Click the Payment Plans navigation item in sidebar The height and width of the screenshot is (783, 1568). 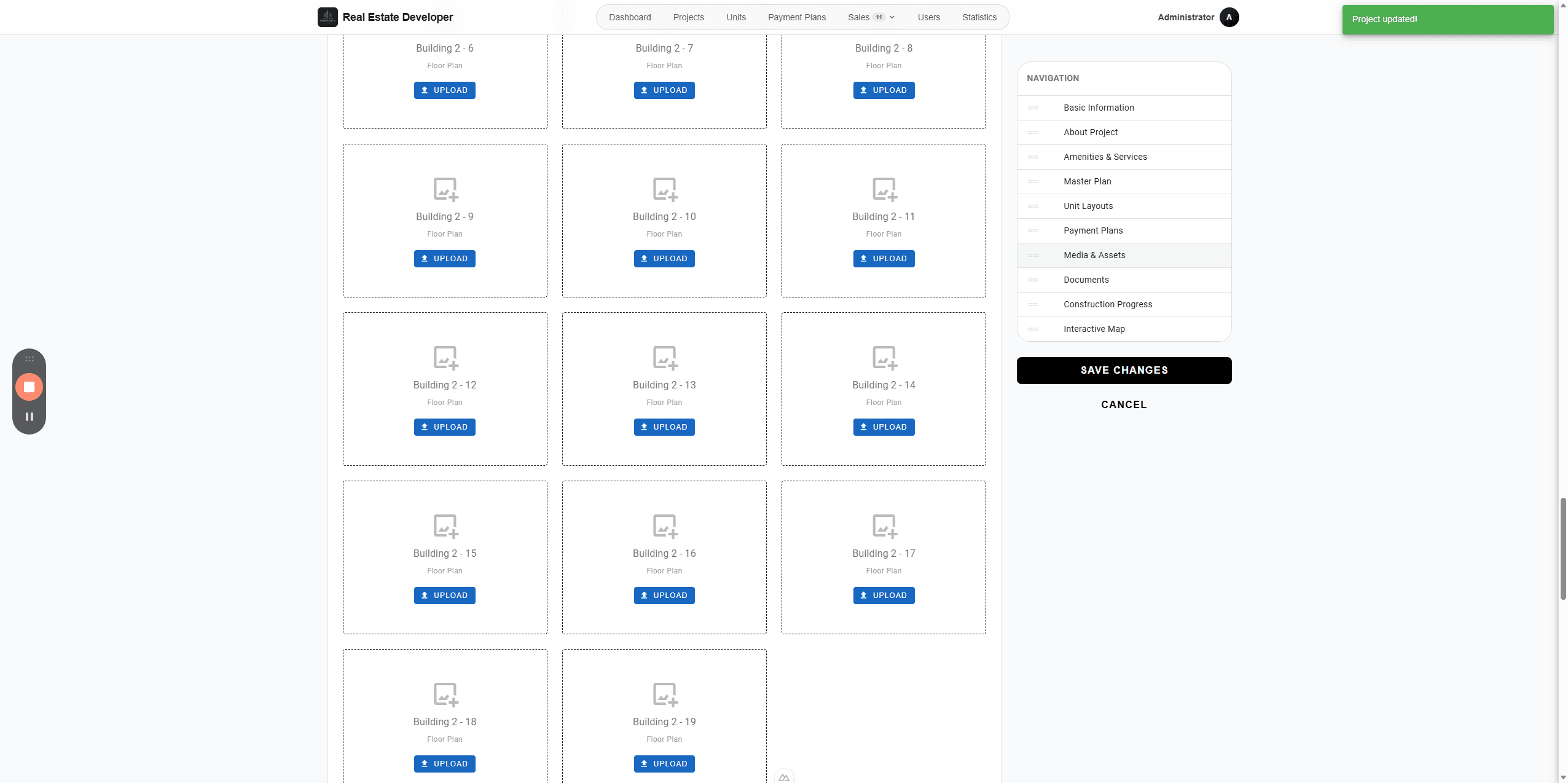[x=1124, y=231]
